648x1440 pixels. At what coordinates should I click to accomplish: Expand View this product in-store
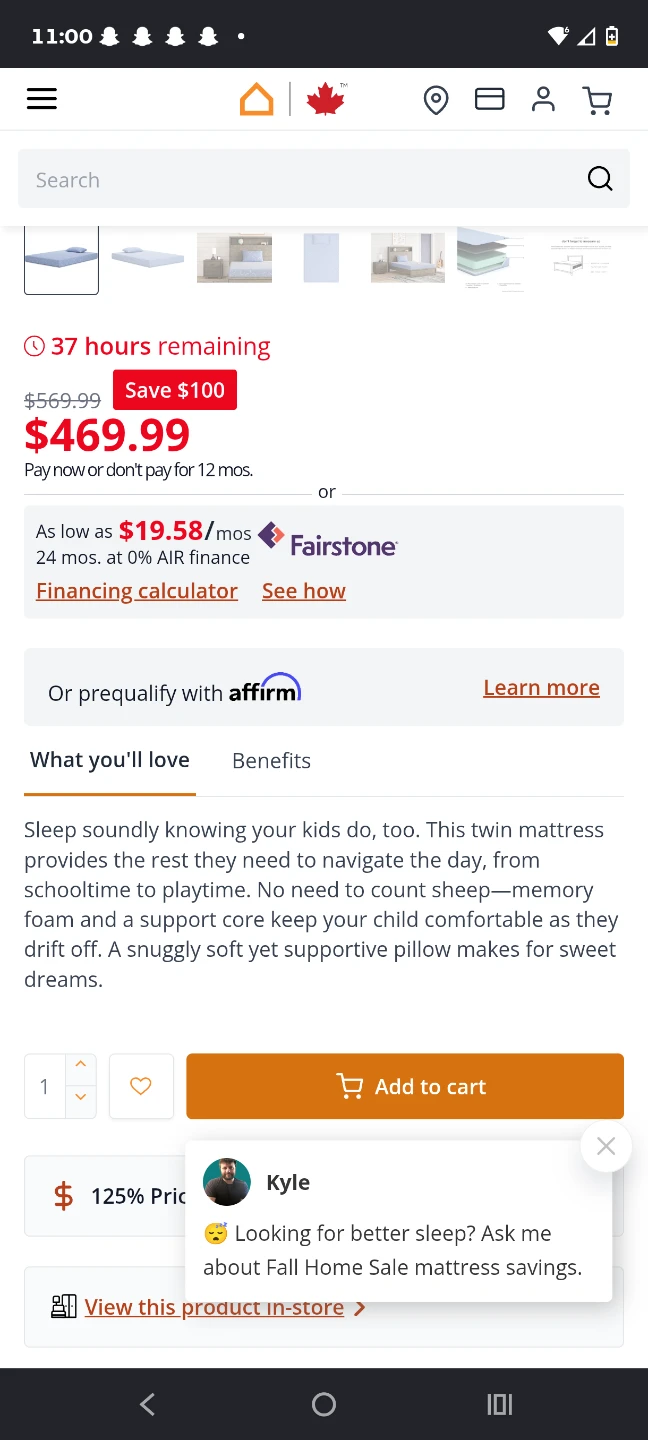(x=214, y=1307)
